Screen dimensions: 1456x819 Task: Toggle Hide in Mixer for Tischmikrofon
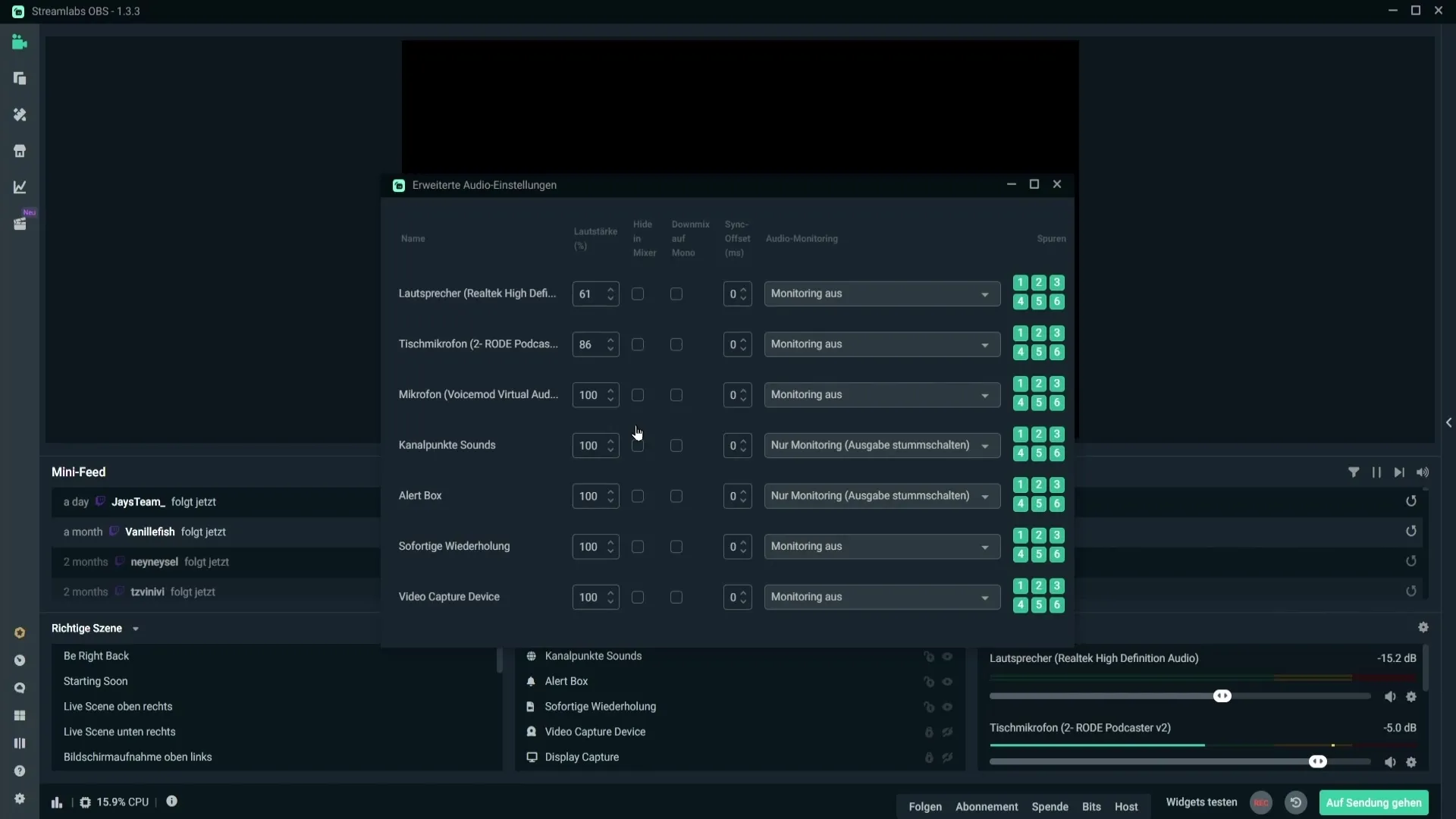(638, 344)
